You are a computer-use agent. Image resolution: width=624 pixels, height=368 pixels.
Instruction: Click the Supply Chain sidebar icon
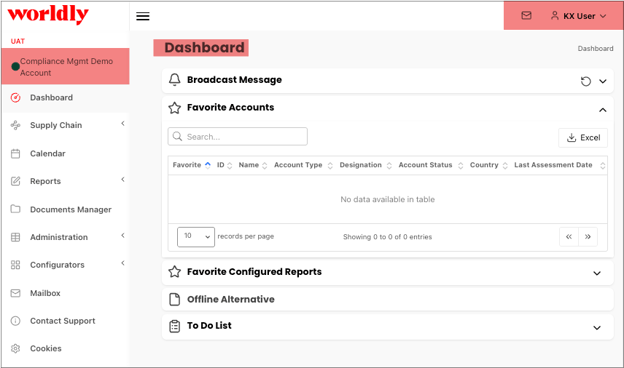(x=16, y=125)
